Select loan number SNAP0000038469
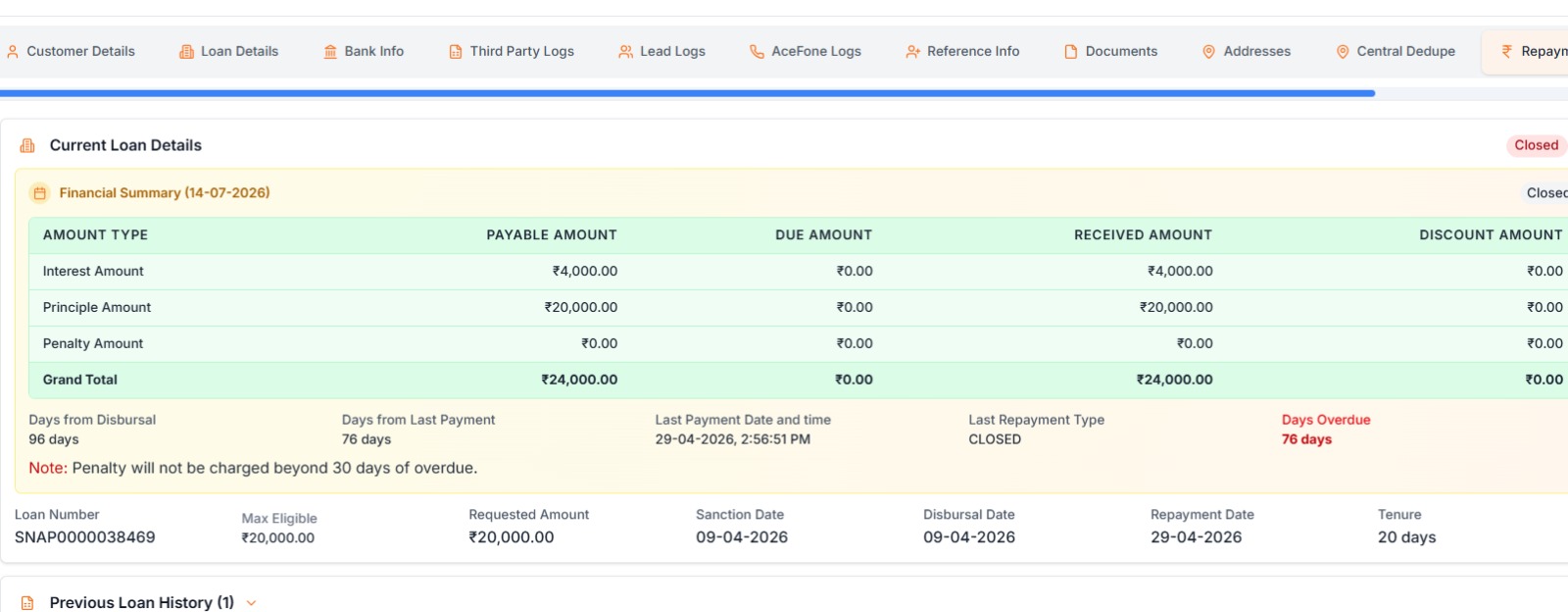 (85, 537)
